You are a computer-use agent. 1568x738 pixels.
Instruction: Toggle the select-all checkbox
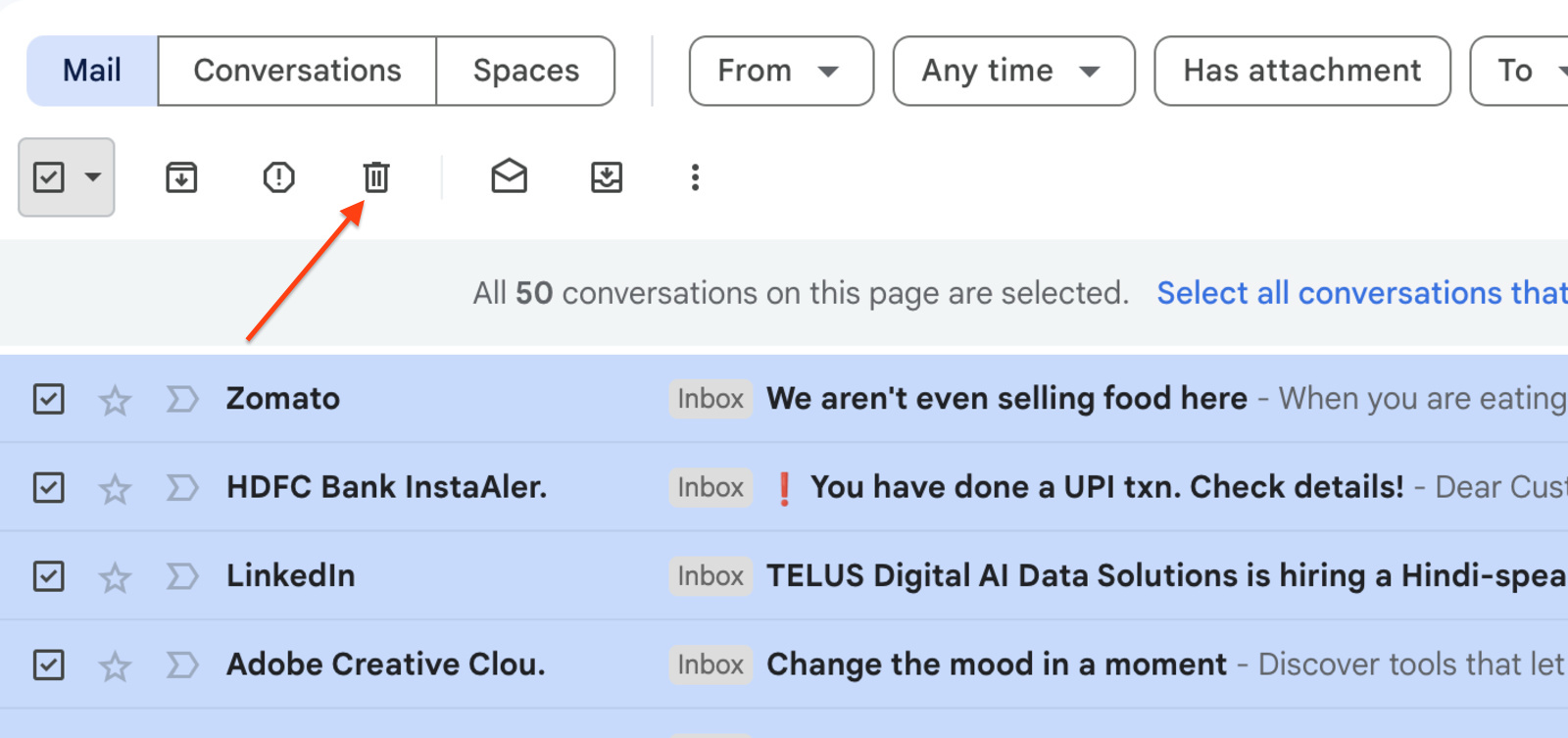coord(51,177)
